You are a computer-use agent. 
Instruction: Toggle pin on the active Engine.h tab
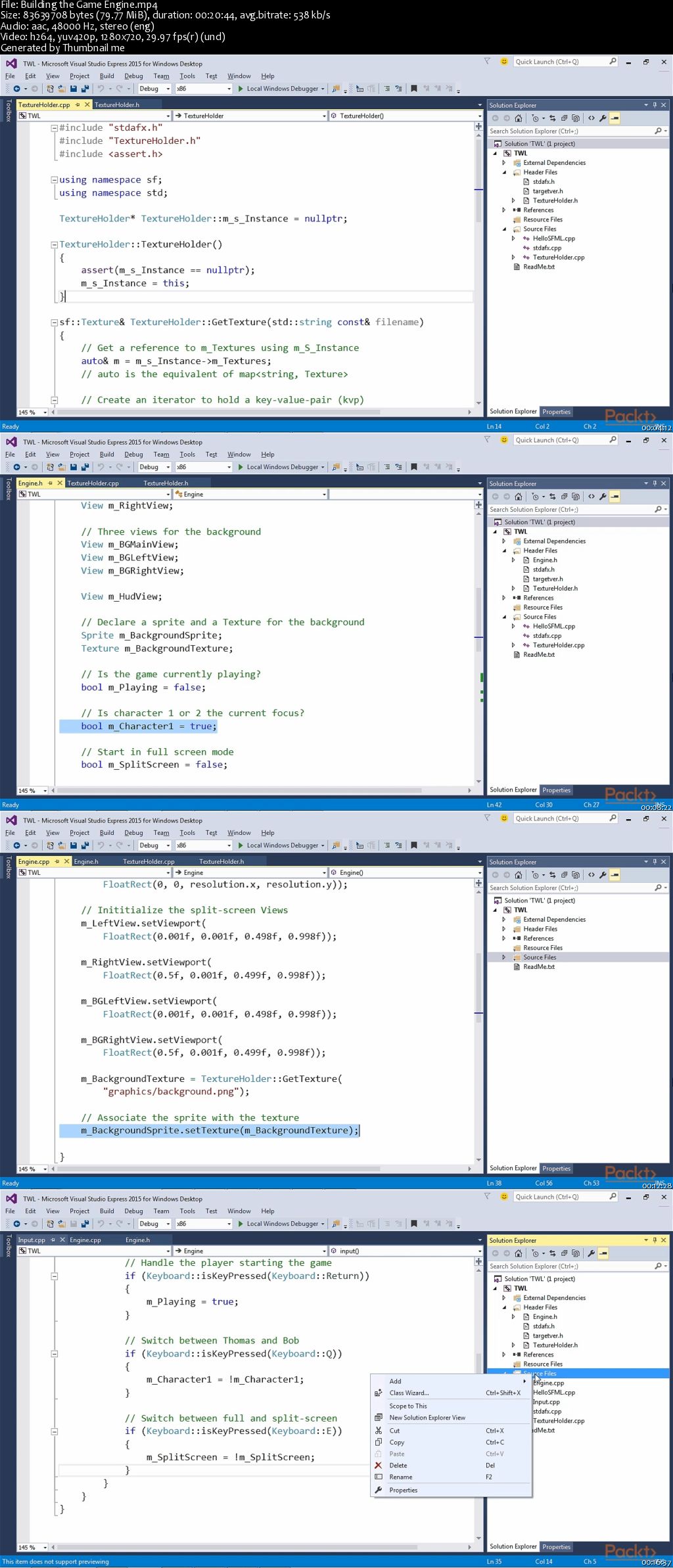pyautogui.click(x=50, y=483)
